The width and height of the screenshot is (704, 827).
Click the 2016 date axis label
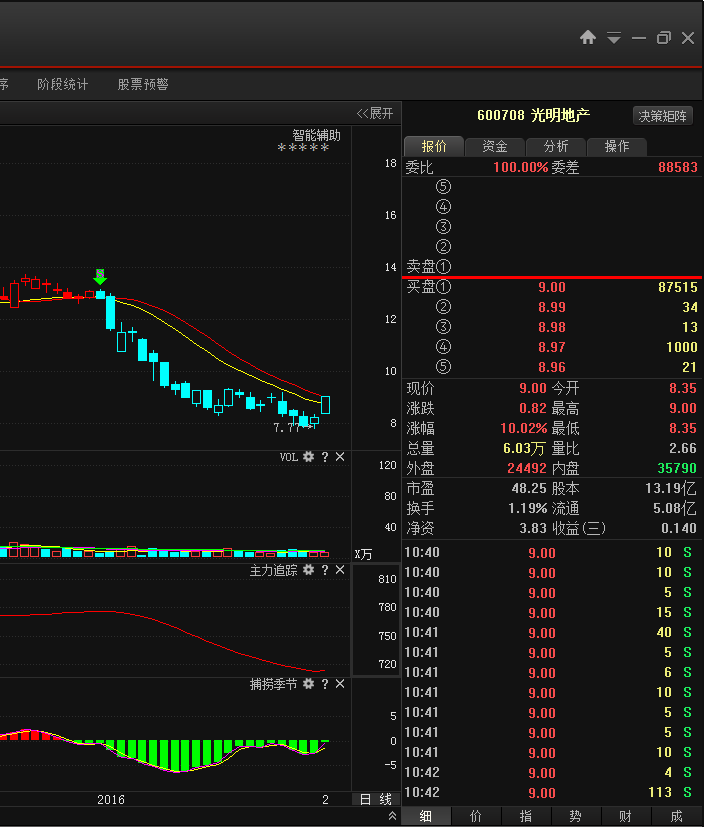(x=111, y=800)
